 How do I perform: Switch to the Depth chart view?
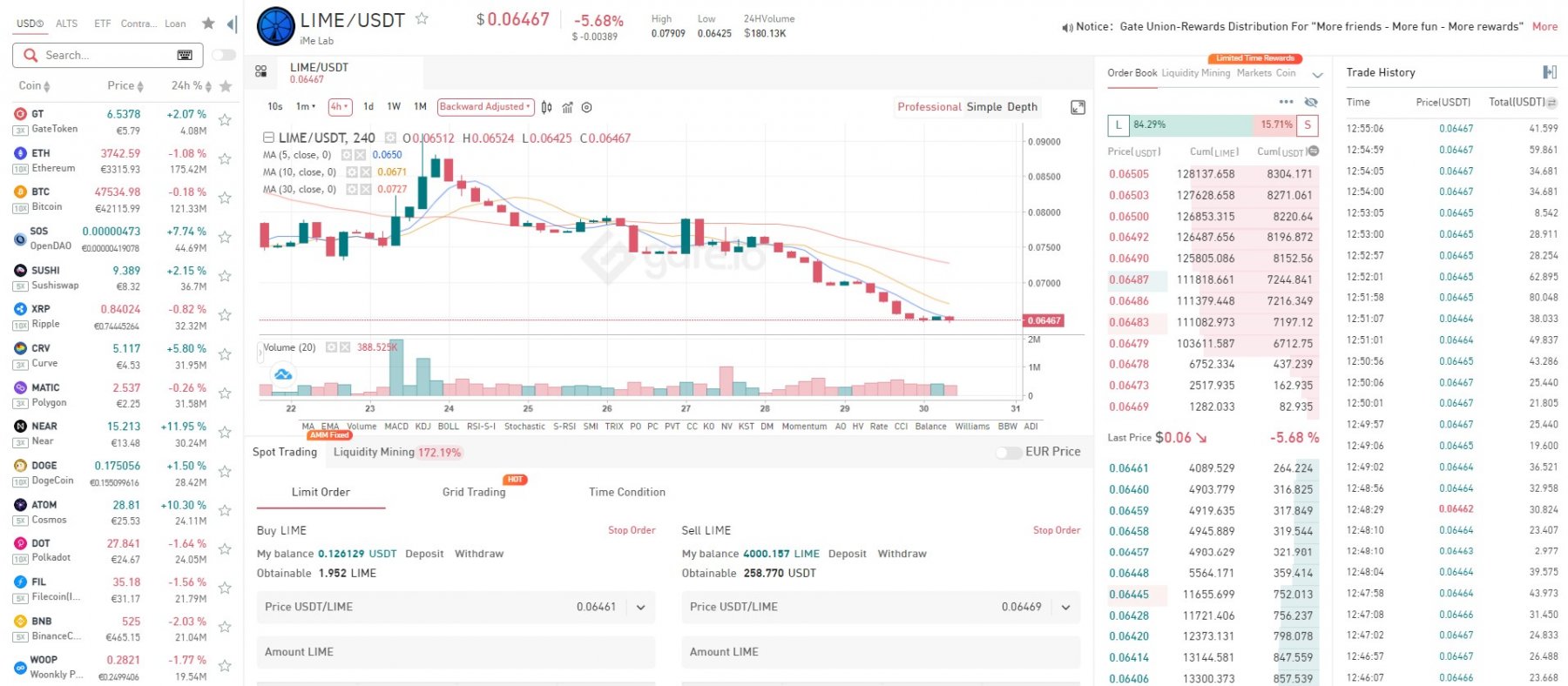pyautogui.click(x=1022, y=107)
